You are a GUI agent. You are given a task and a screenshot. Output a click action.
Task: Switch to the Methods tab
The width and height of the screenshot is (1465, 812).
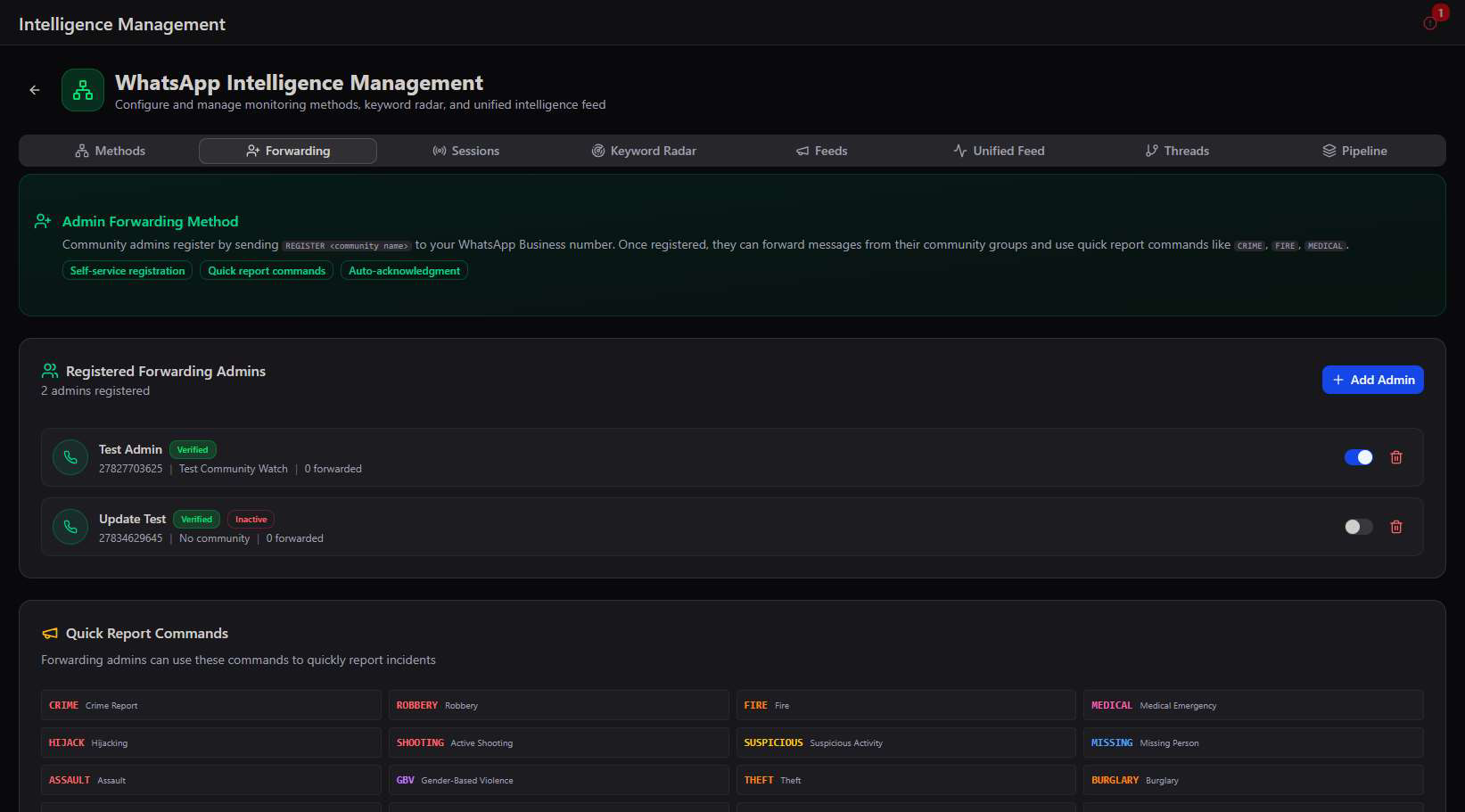(x=110, y=151)
